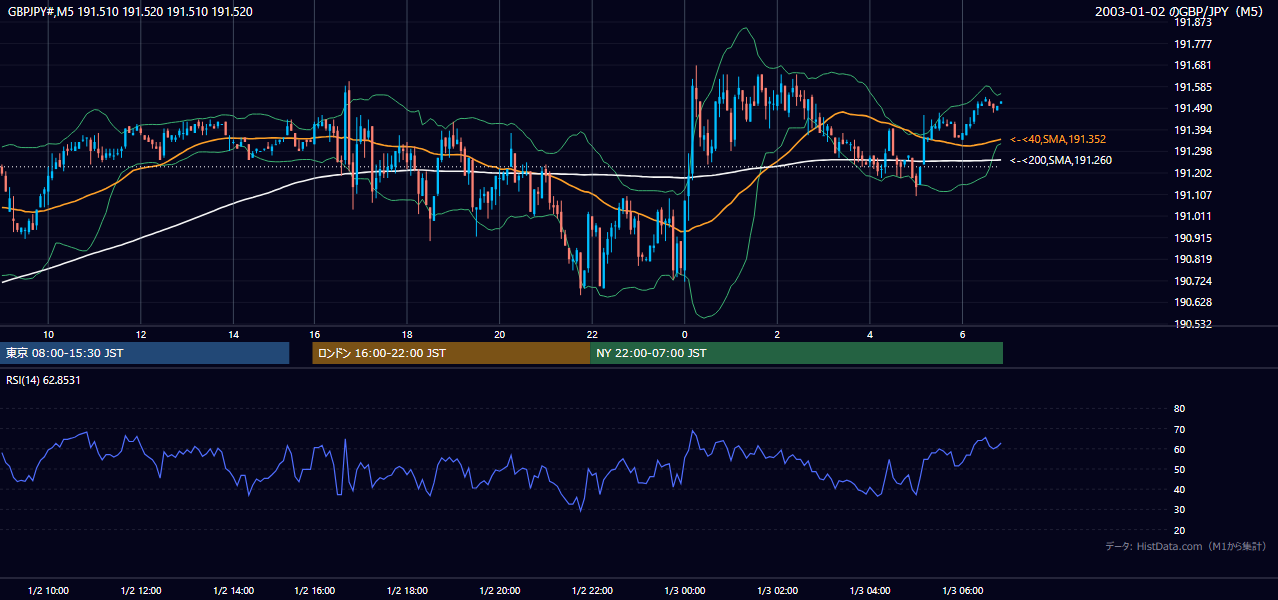Click RSI scale level 40
The height and width of the screenshot is (600, 1278).
[x=1179, y=489]
